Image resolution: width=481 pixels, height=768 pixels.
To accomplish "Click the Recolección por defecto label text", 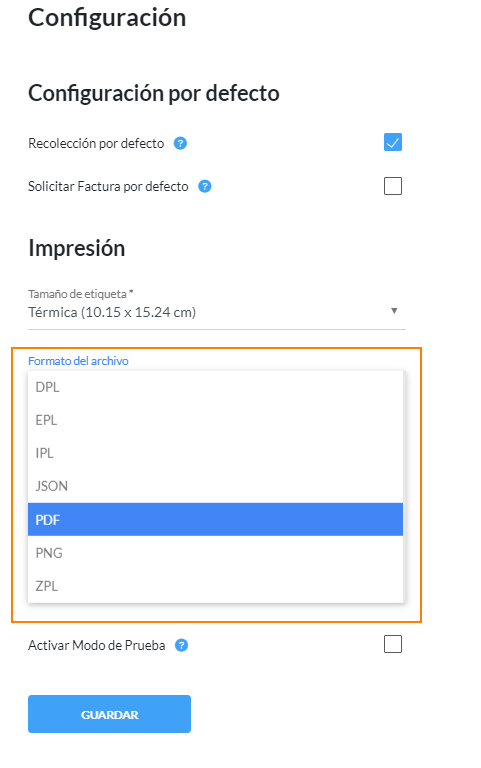I will pyautogui.click(x=96, y=144).
